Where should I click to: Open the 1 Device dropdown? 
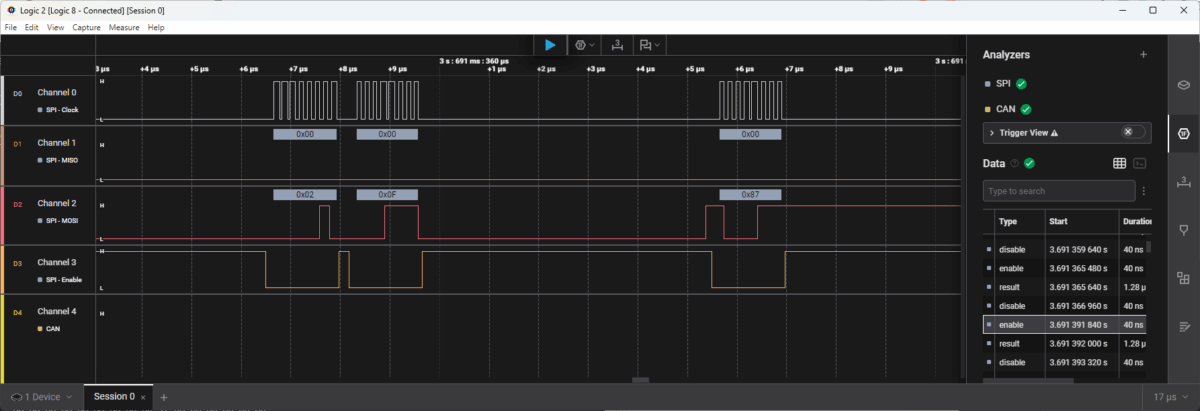tap(39, 397)
